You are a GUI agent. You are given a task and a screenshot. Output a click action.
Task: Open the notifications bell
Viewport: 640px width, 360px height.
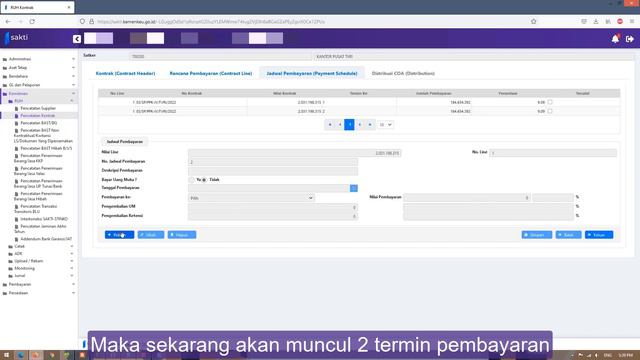(x=615, y=39)
